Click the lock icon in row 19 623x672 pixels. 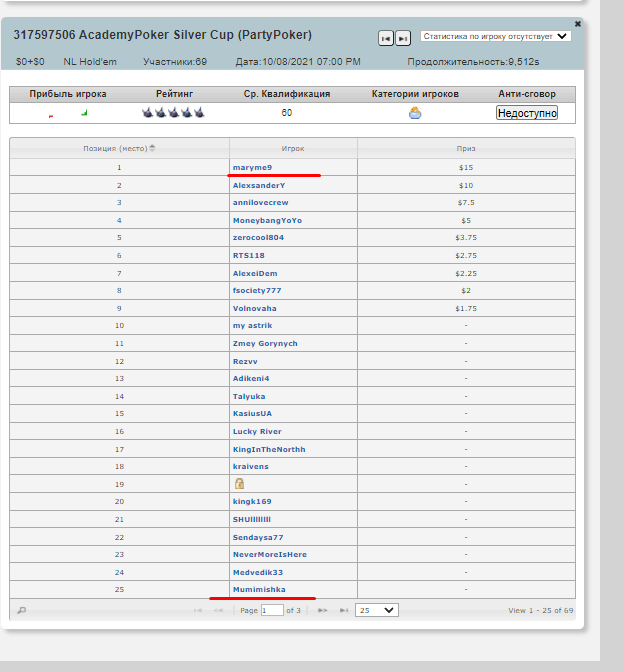coord(239,483)
